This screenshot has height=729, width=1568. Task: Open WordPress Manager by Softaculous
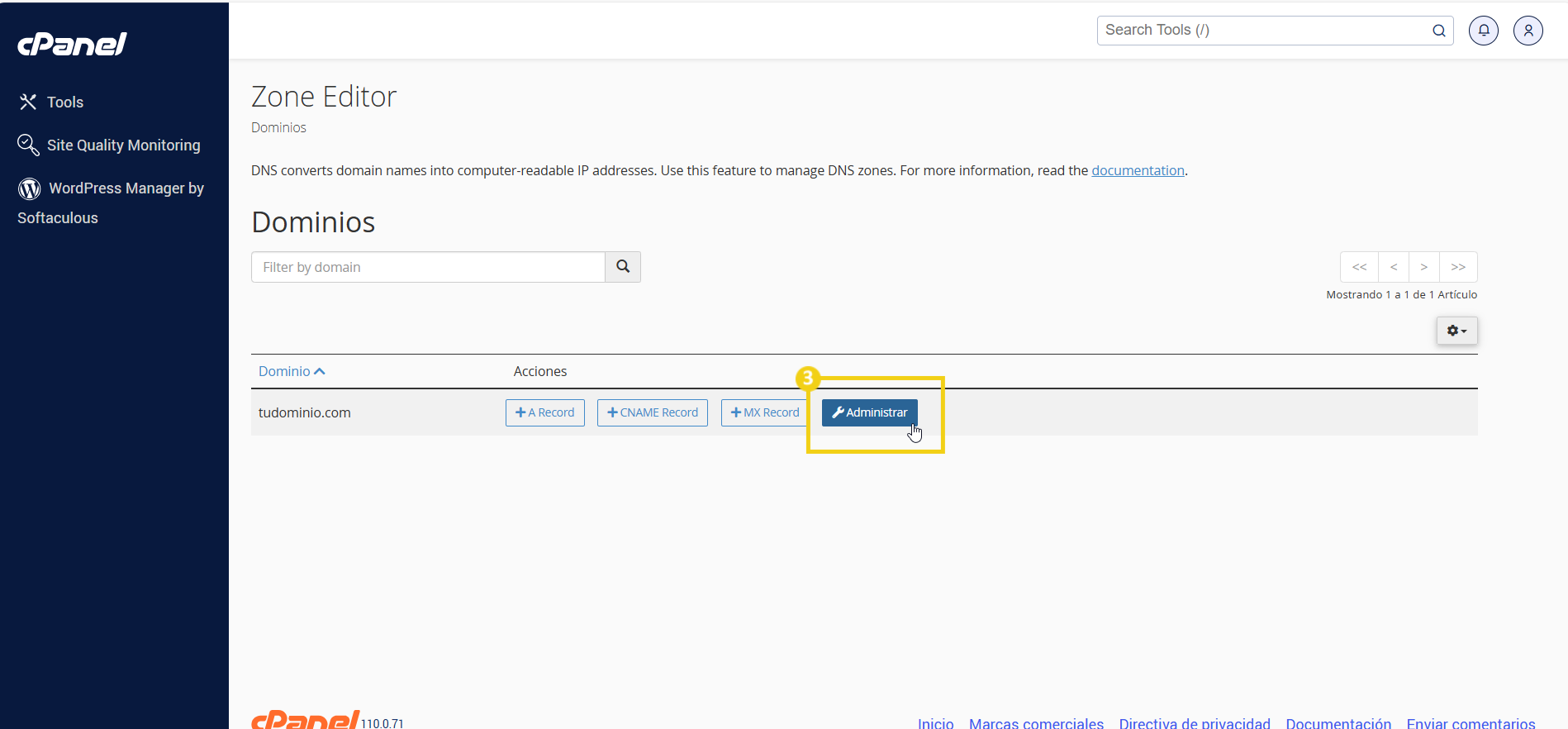[x=111, y=202]
